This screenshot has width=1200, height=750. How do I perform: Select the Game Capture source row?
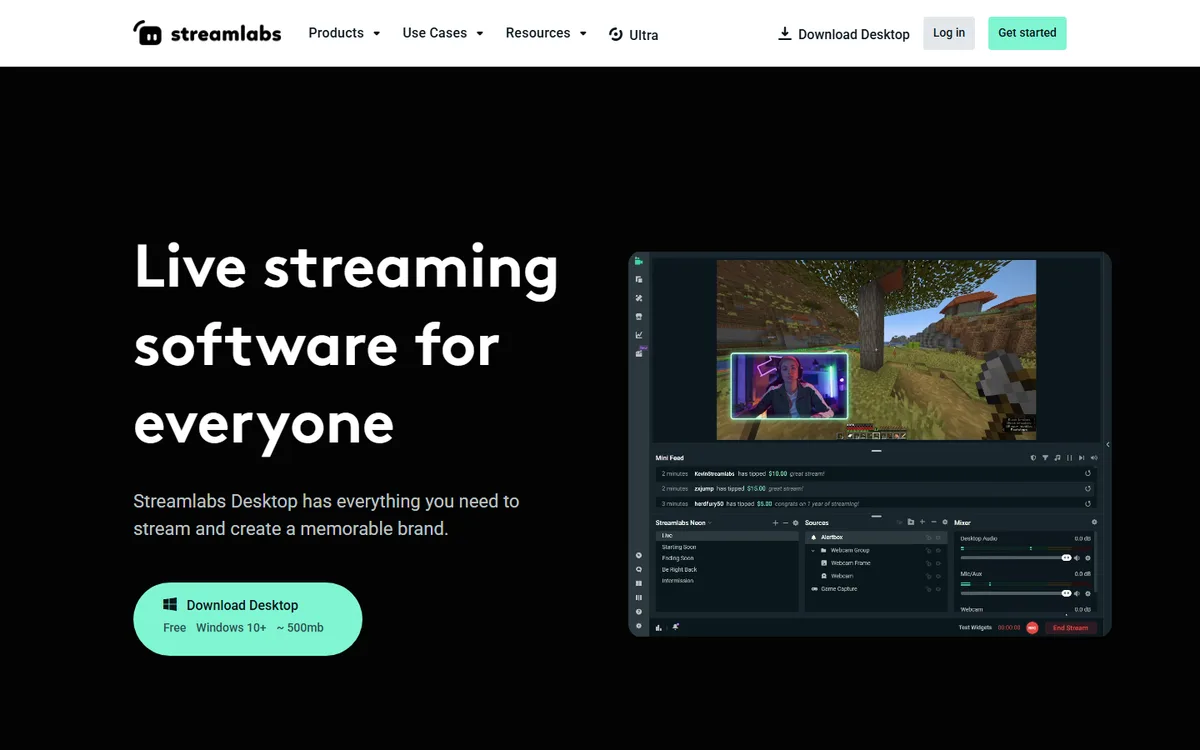pyautogui.click(x=876, y=589)
